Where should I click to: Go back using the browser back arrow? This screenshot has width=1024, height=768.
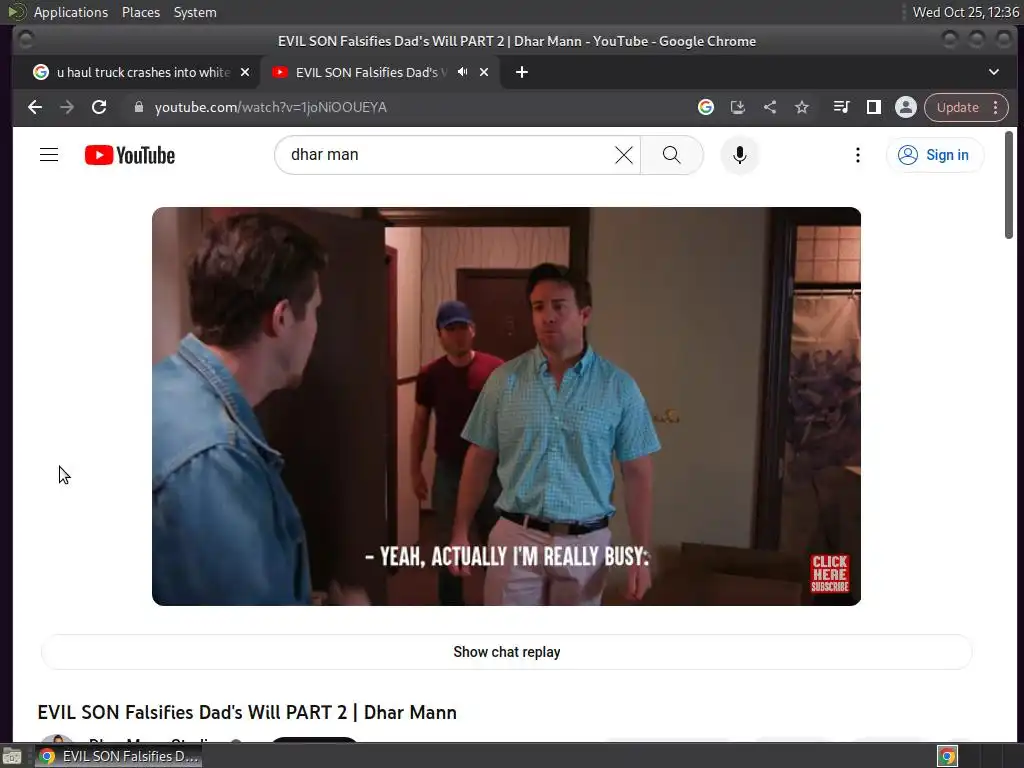pyautogui.click(x=35, y=107)
